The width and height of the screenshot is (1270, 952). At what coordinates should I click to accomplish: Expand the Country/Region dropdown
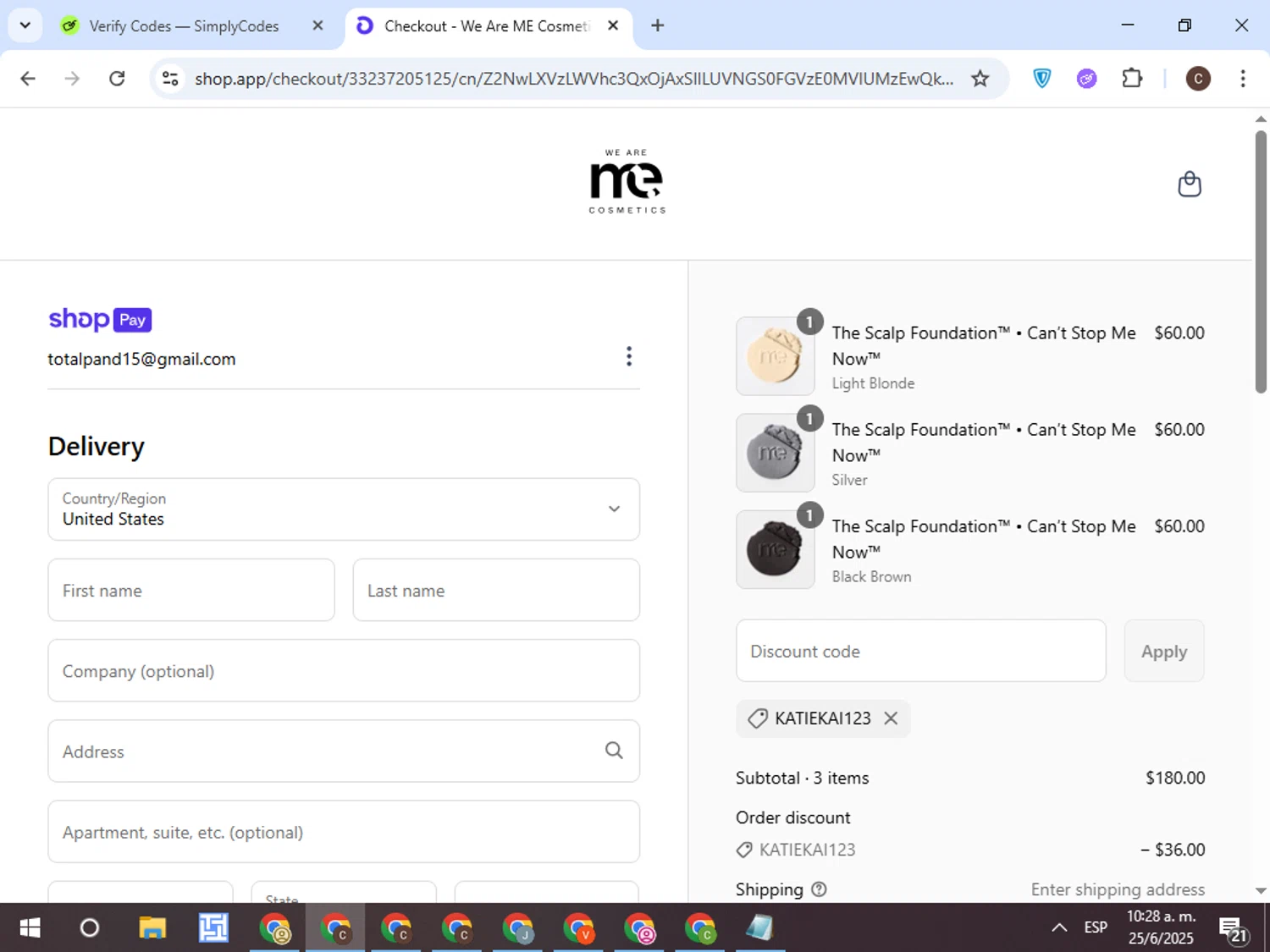click(344, 509)
